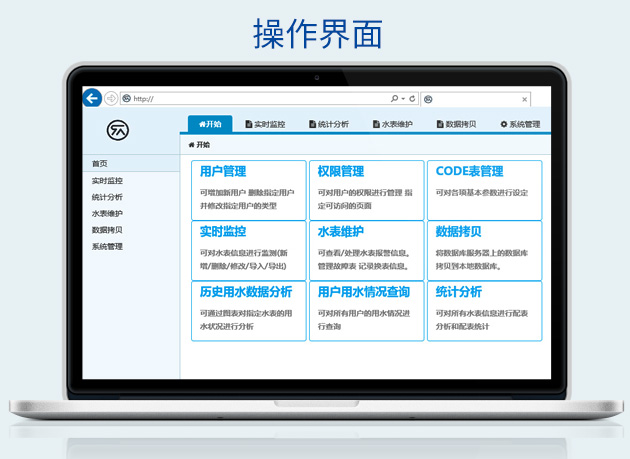The height and width of the screenshot is (459, 630).
Task: Open the 数据拷贝 tab
Action: 456,125
